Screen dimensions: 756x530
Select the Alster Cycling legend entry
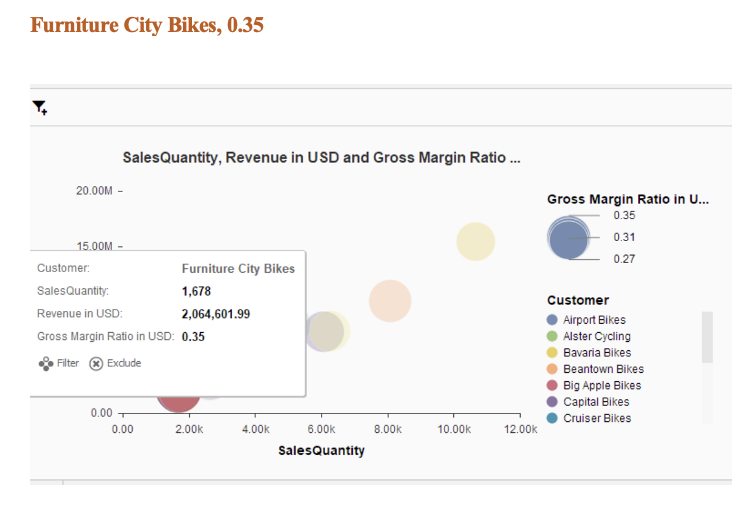click(596, 336)
